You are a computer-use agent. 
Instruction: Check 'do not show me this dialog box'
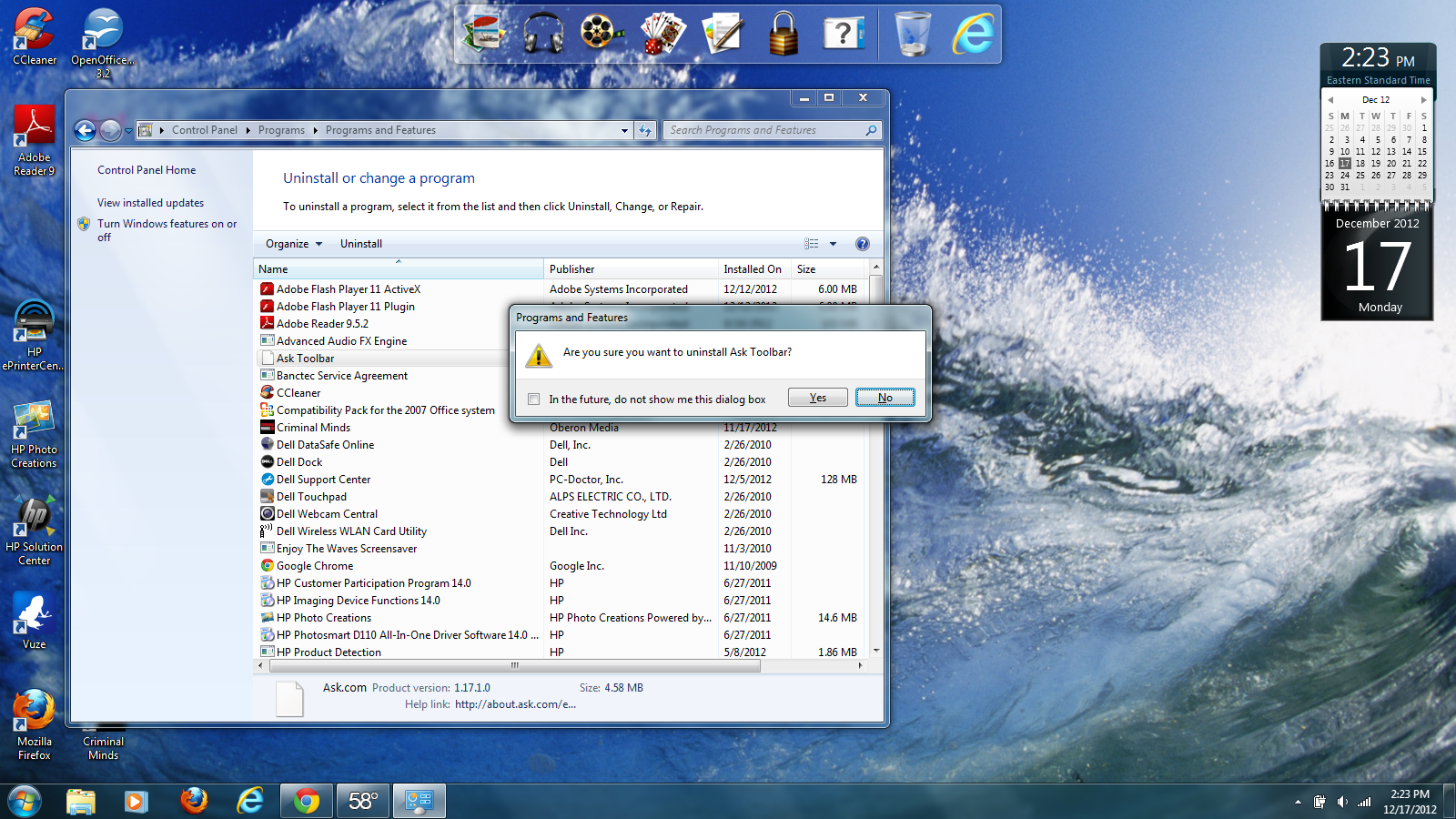click(534, 399)
